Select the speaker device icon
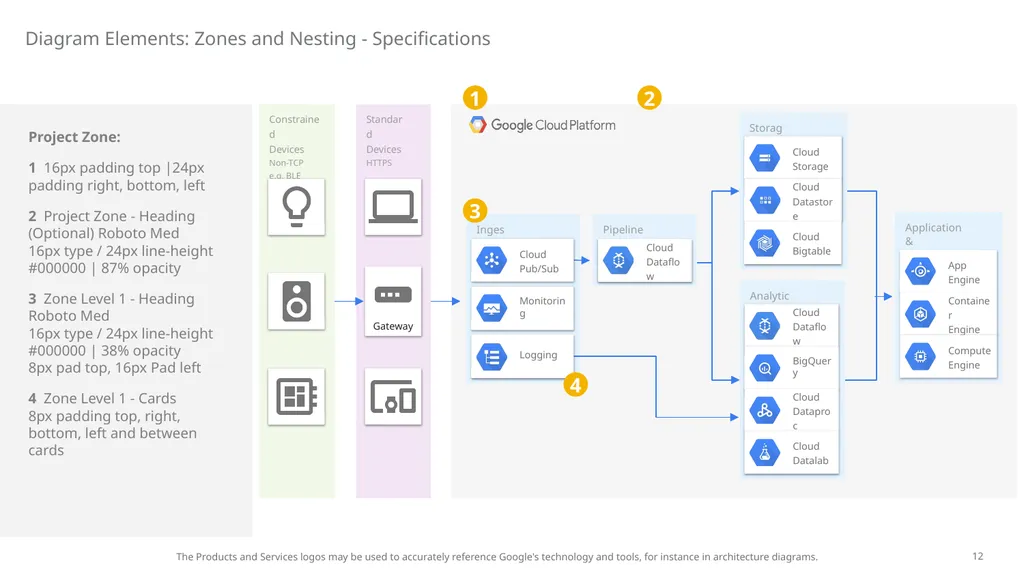Image resolution: width=1024 pixels, height=576 pixels. (x=296, y=301)
